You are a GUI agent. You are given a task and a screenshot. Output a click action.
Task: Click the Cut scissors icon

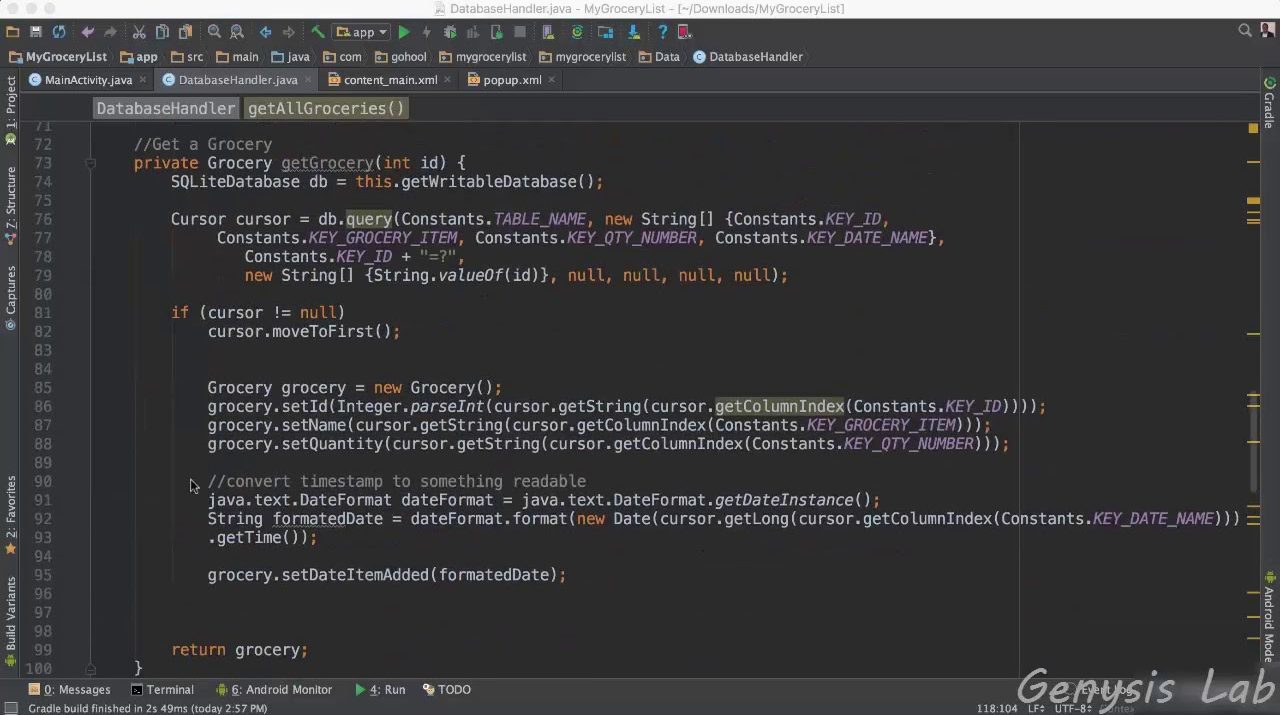click(x=139, y=32)
